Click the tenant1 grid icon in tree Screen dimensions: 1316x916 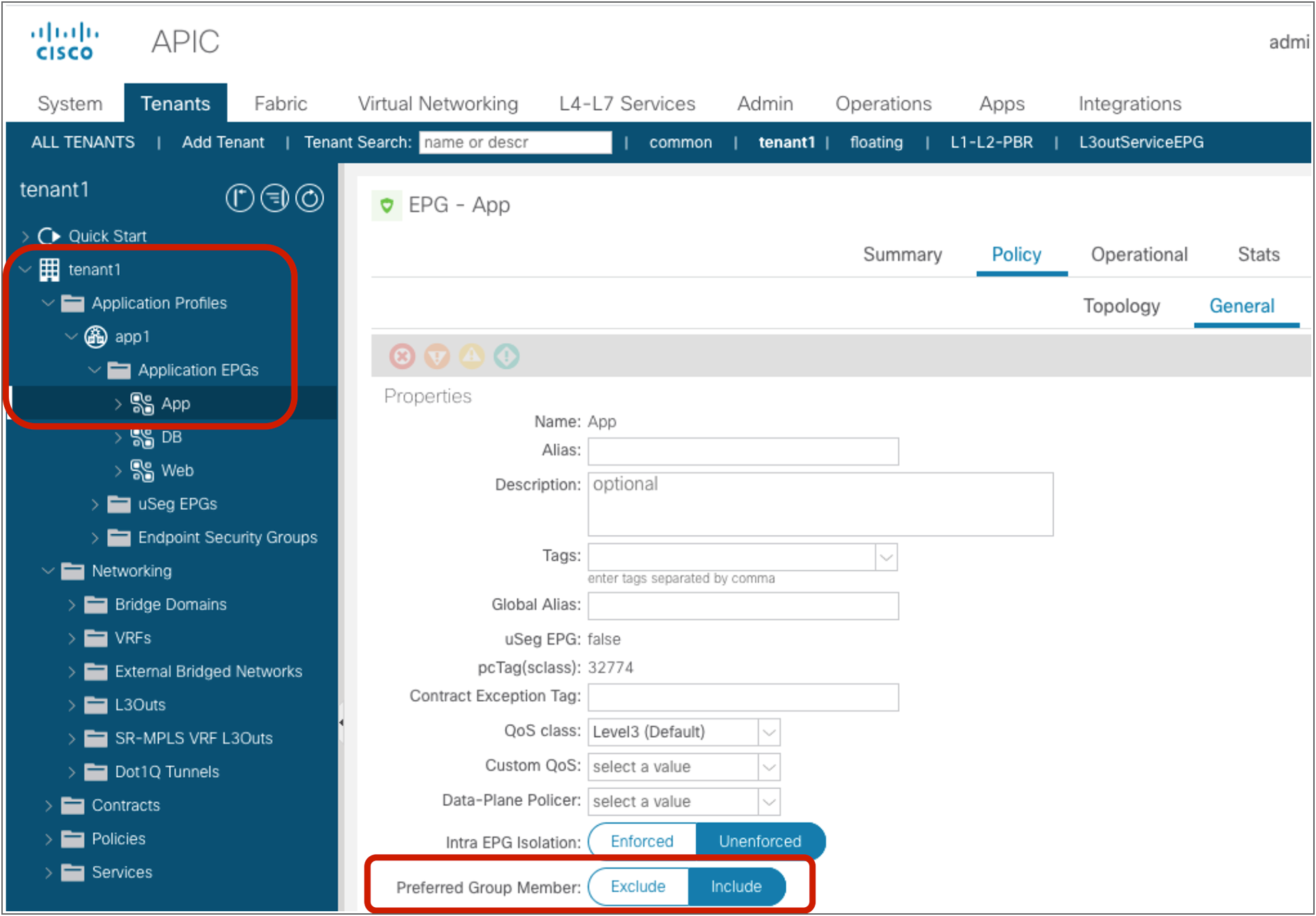[49, 269]
